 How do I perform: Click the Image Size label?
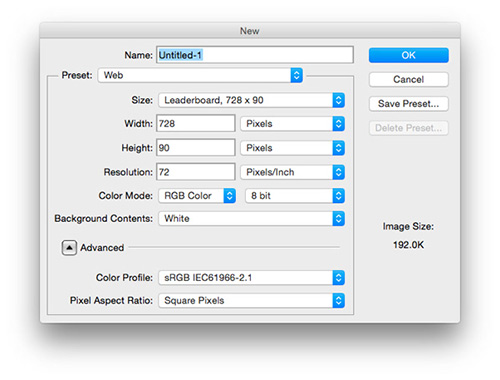408,227
